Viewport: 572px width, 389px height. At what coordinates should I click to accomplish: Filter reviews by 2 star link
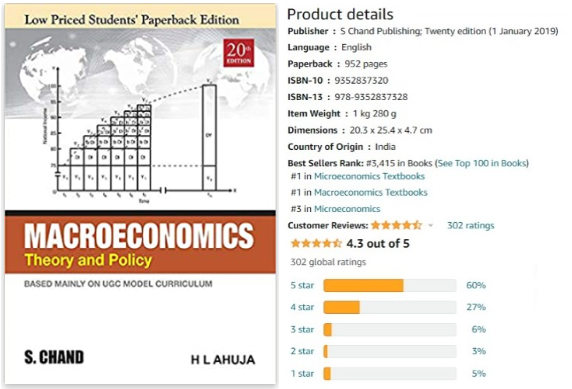click(302, 351)
